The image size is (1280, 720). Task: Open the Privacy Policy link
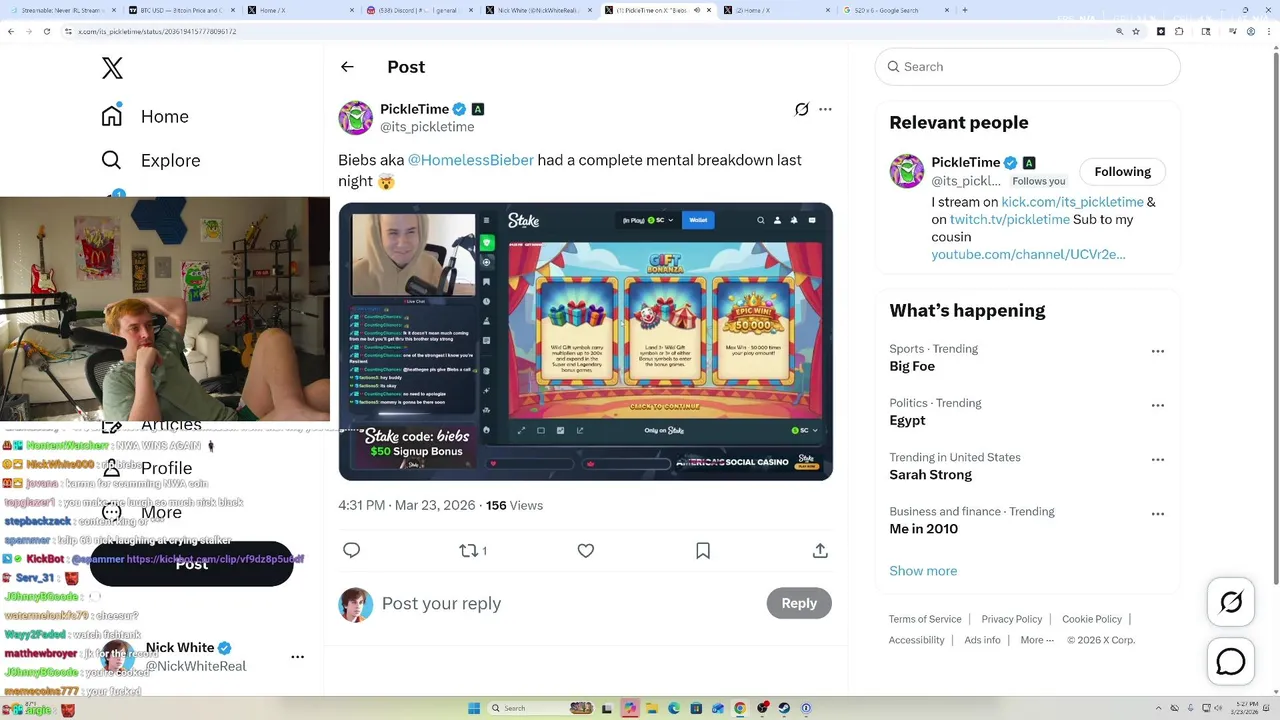click(1011, 619)
